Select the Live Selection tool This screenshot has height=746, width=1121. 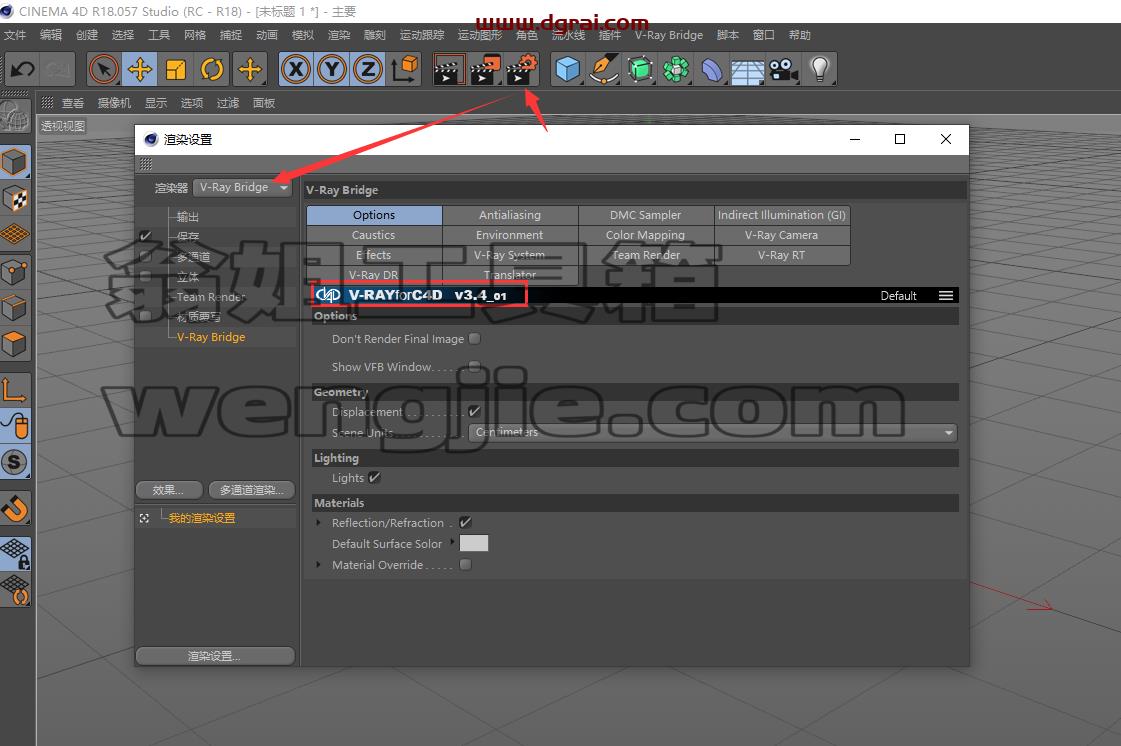[104, 69]
